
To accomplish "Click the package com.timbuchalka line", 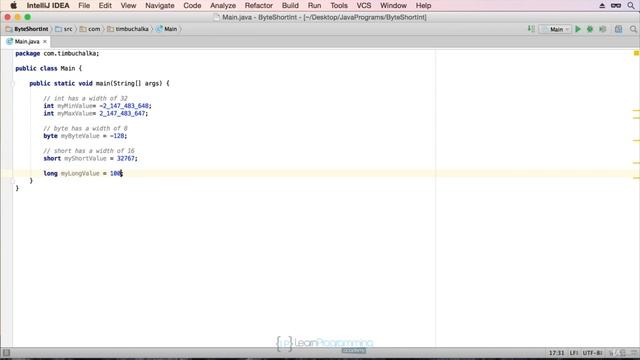I will [x=57, y=53].
